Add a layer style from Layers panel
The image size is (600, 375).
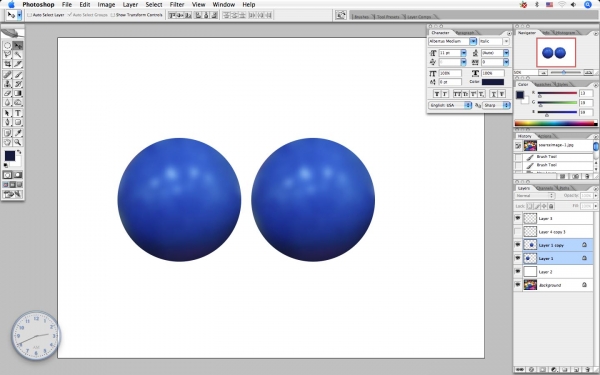click(532, 370)
